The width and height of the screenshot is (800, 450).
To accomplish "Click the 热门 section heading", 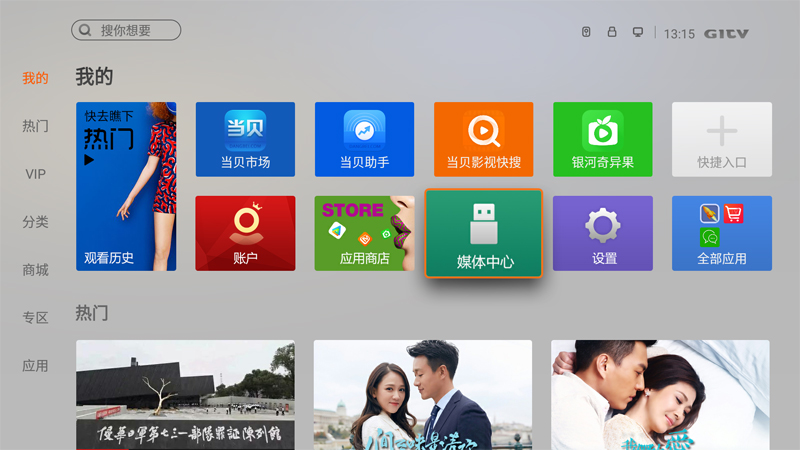I will pyautogui.click(x=92, y=313).
